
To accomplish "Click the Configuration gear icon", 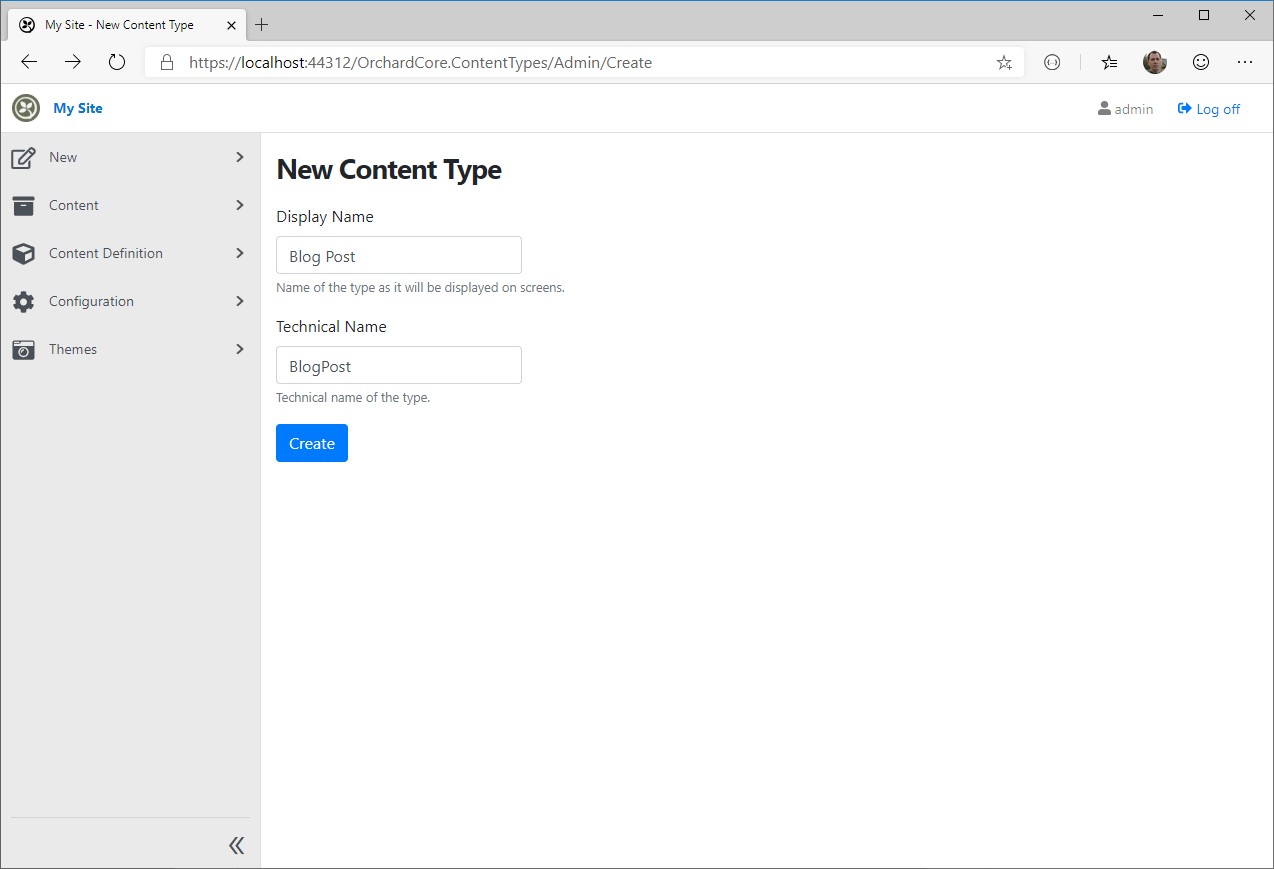I will tap(22, 301).
